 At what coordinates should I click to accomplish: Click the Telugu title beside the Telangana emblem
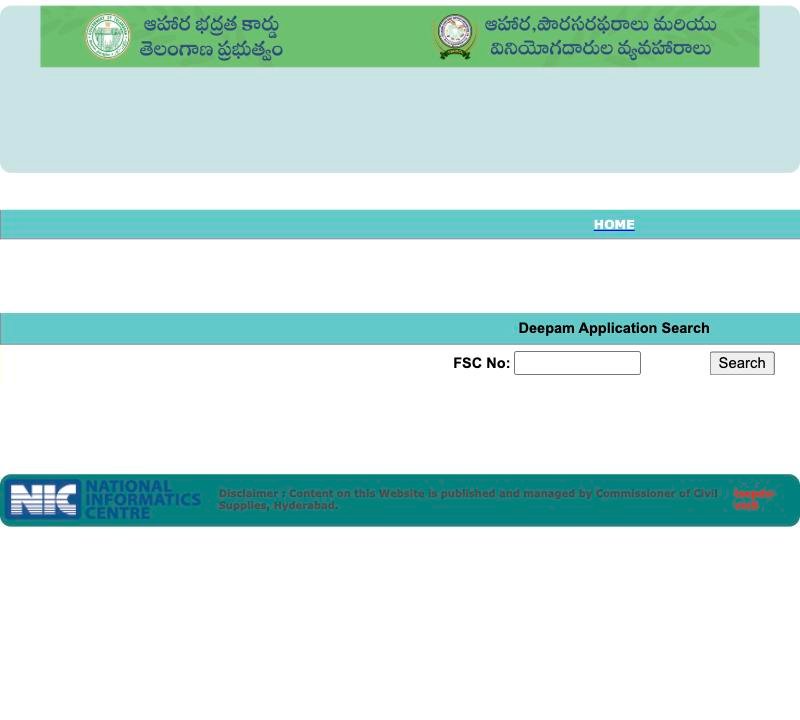(211, 37)
